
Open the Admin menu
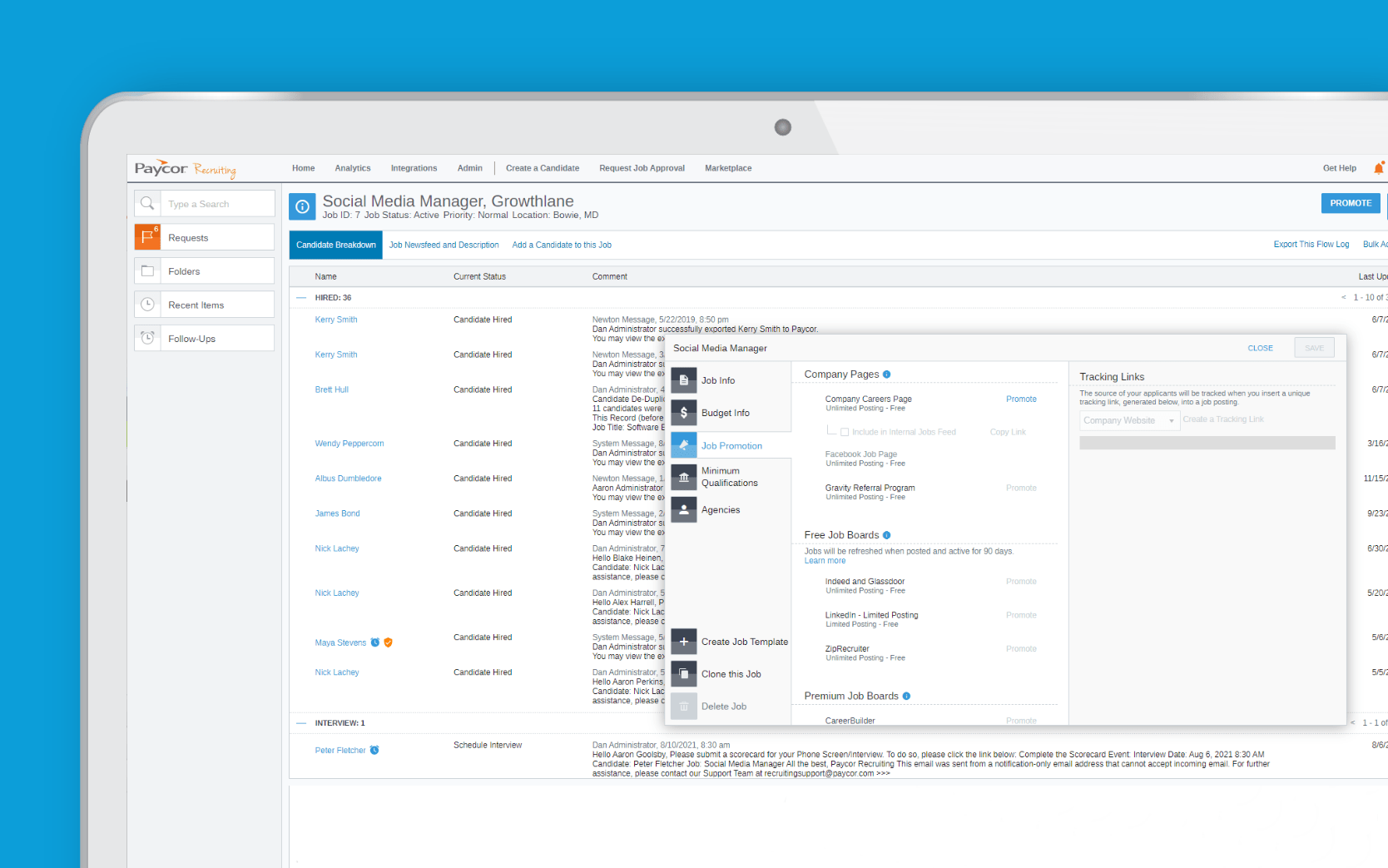(x=469, y=168)
